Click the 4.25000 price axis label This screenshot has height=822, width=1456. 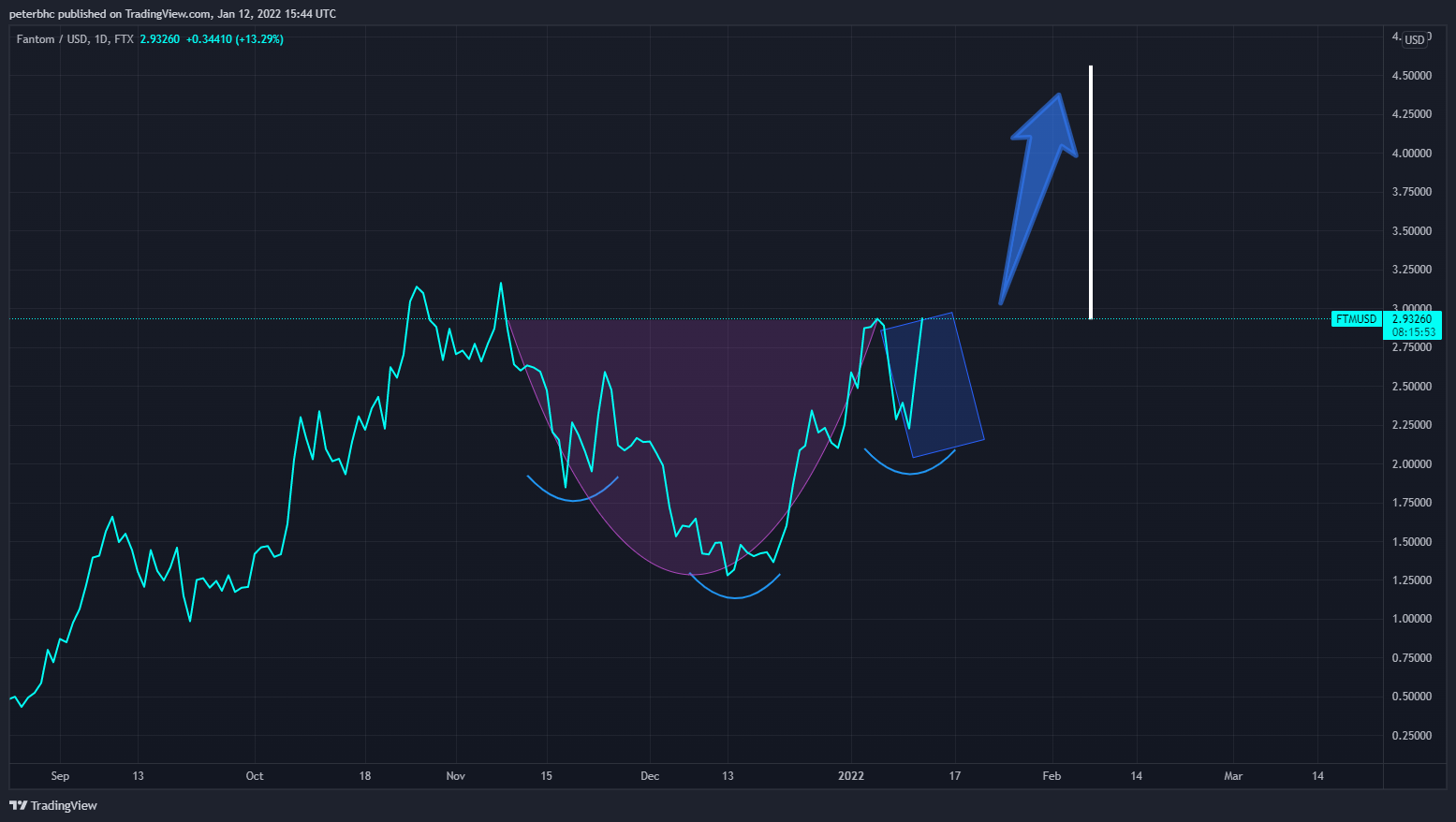tap(1412, 114)
